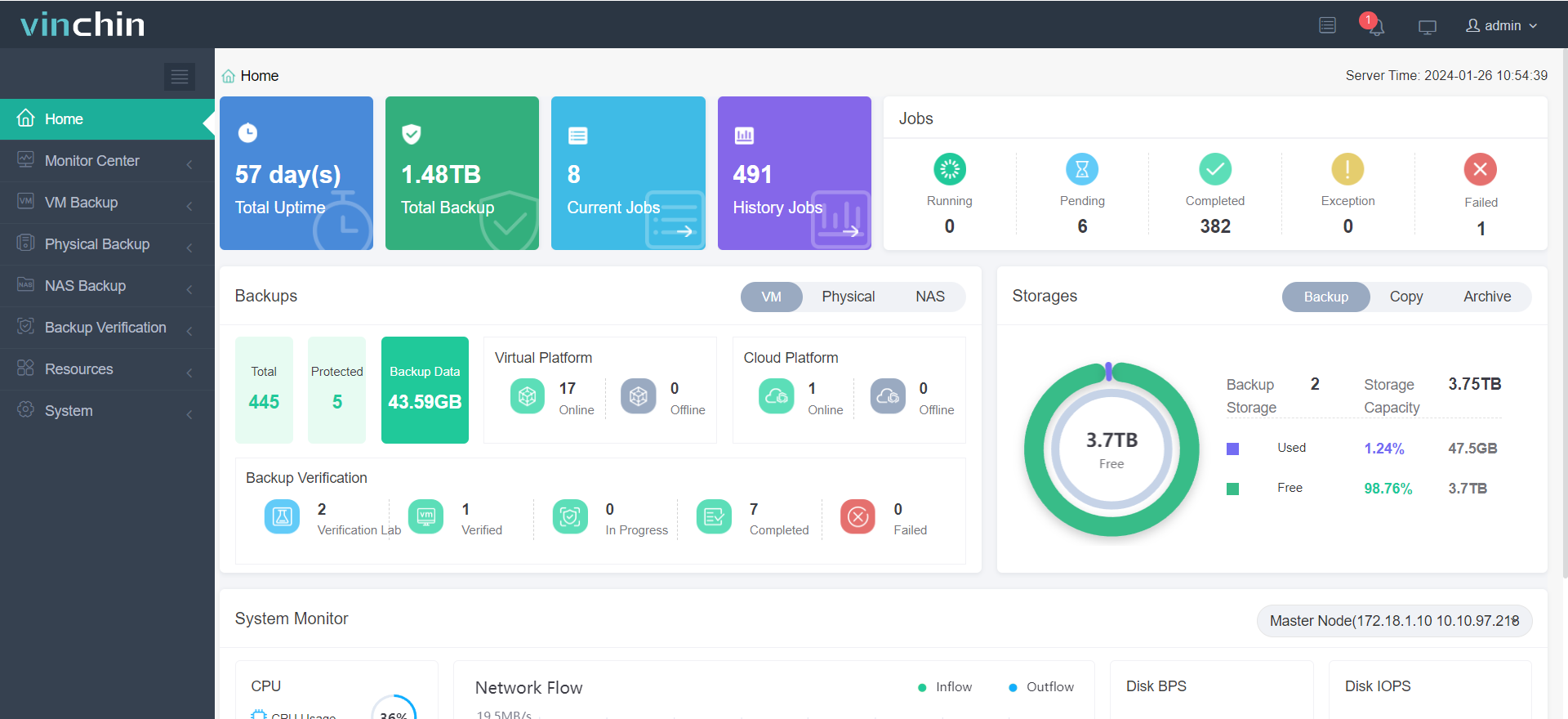Expand Monitor Center chevron arrow
This screenshot has height=719, width=1568.
189,164
